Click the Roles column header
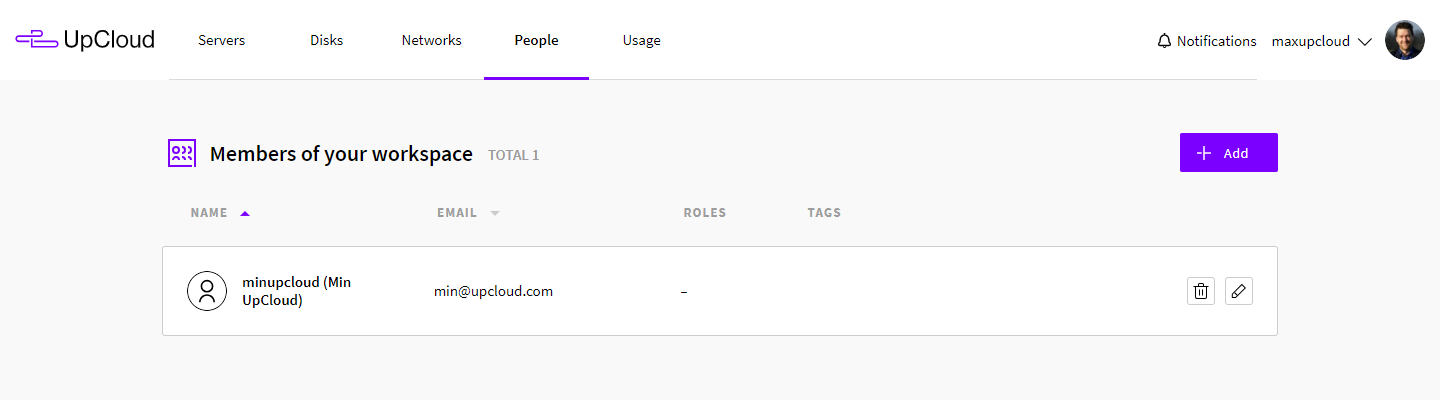 [x=704, y=213]
